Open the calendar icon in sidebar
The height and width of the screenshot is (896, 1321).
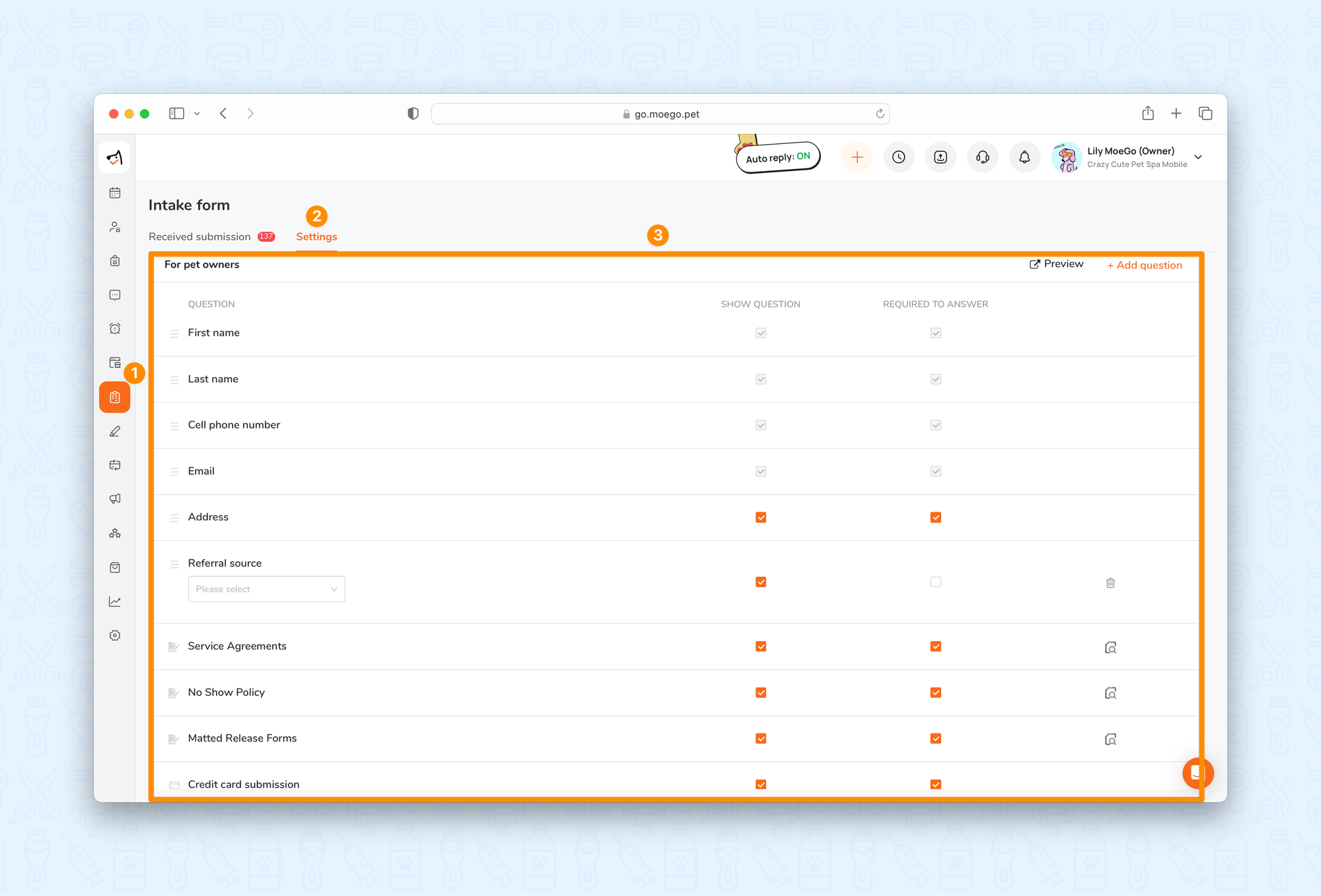[115, 193]
